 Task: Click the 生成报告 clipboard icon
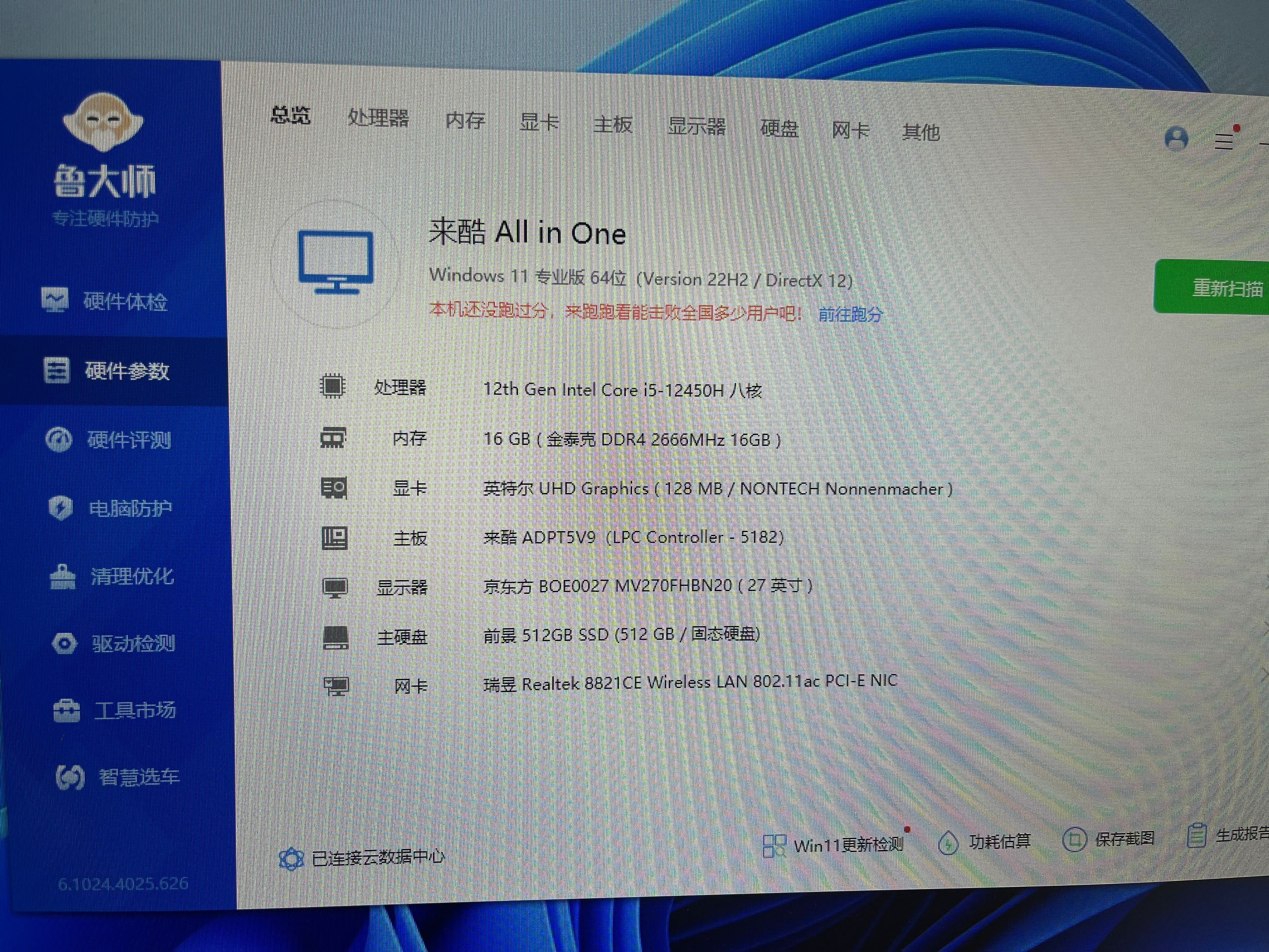[1196, 836]
